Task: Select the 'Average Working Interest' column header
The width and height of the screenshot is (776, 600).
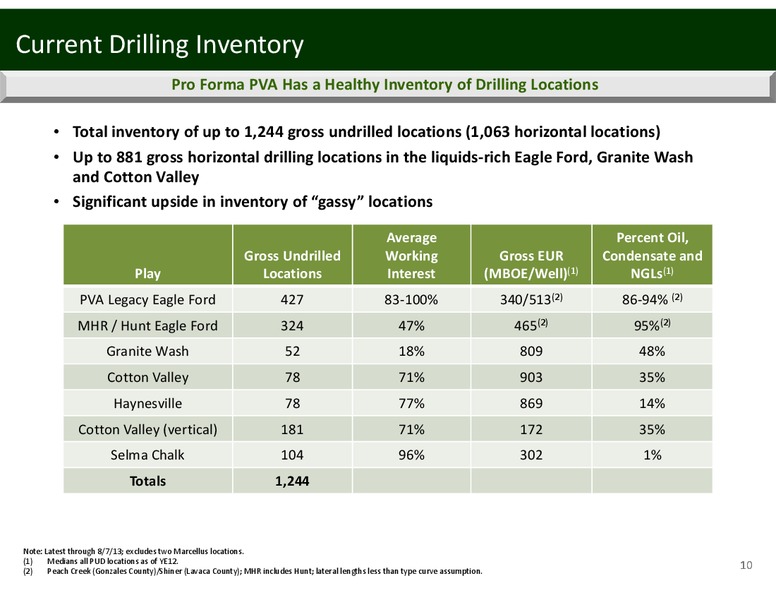Action: tap(411, 255)
